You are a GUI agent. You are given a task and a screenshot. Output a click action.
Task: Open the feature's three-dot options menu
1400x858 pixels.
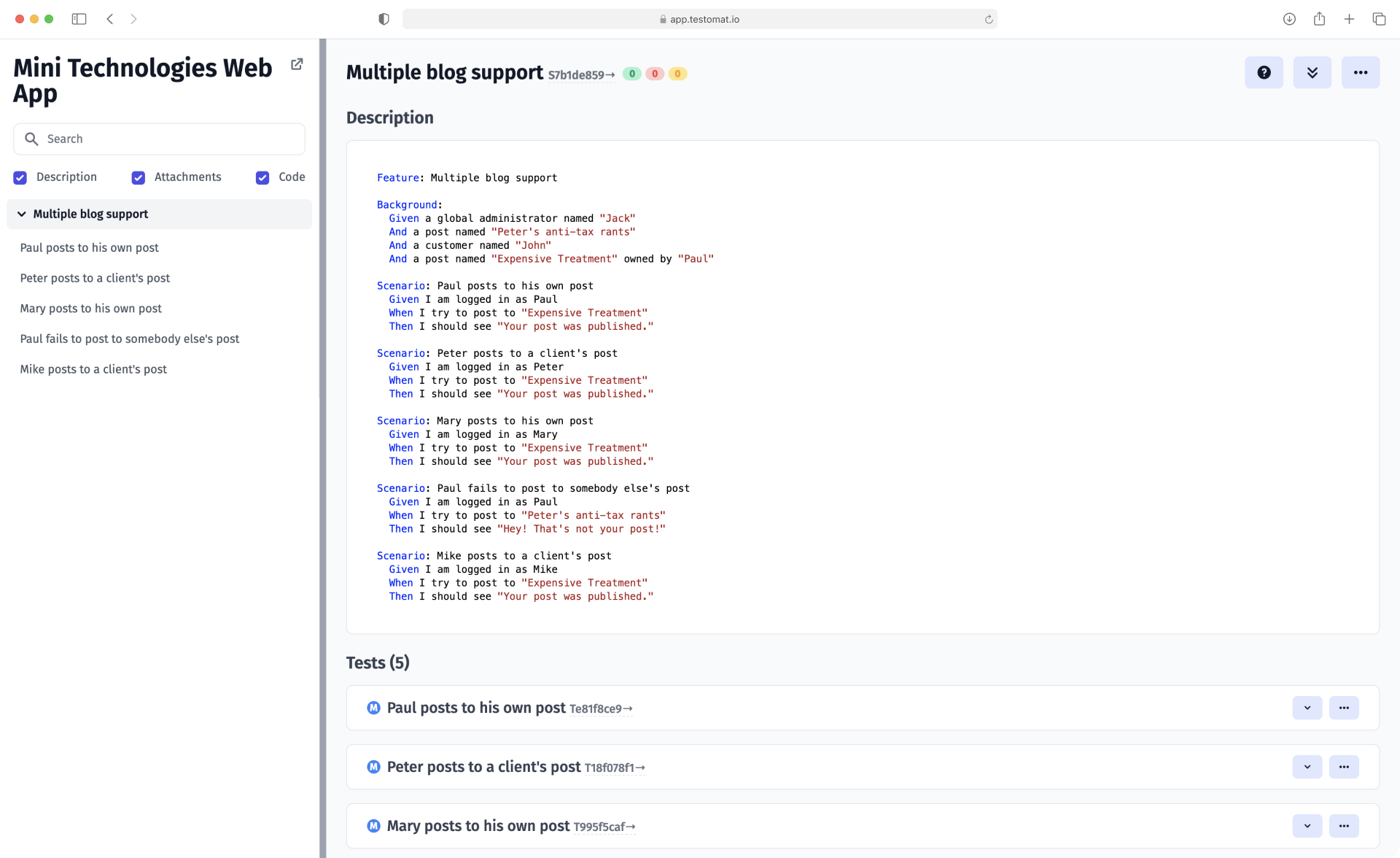tap(1361, 72)
